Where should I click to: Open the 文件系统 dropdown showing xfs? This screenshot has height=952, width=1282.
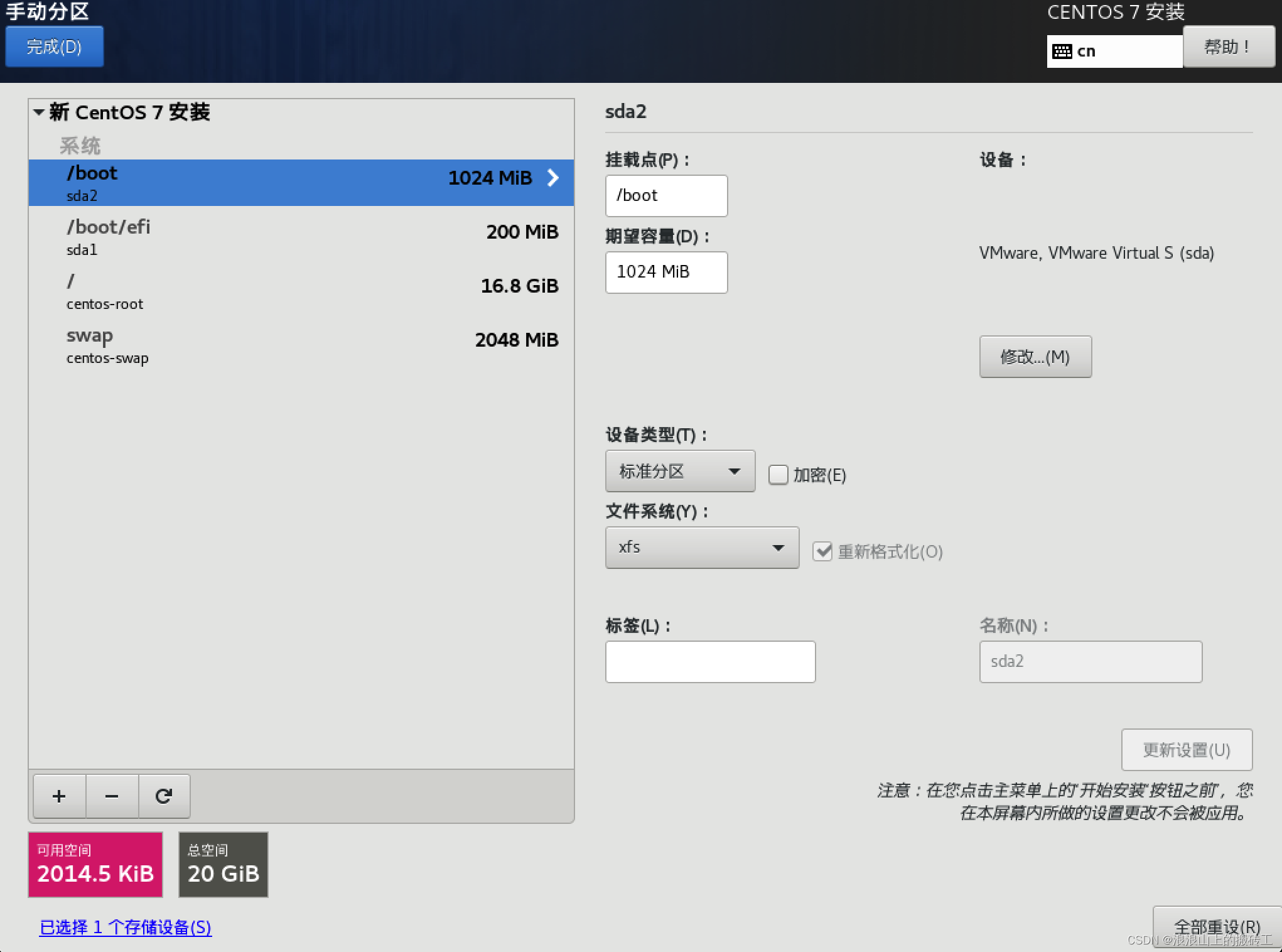pos(702,548)
